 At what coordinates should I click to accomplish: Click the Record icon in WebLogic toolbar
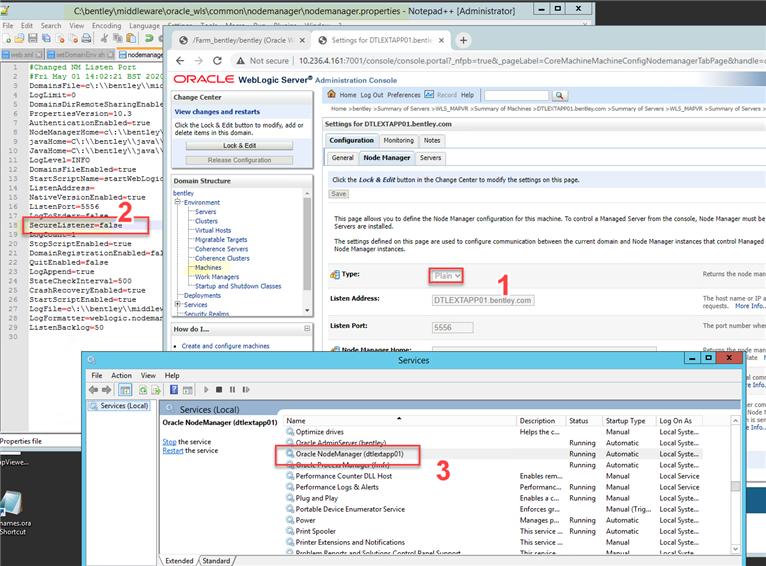click(x=429, y=94)
